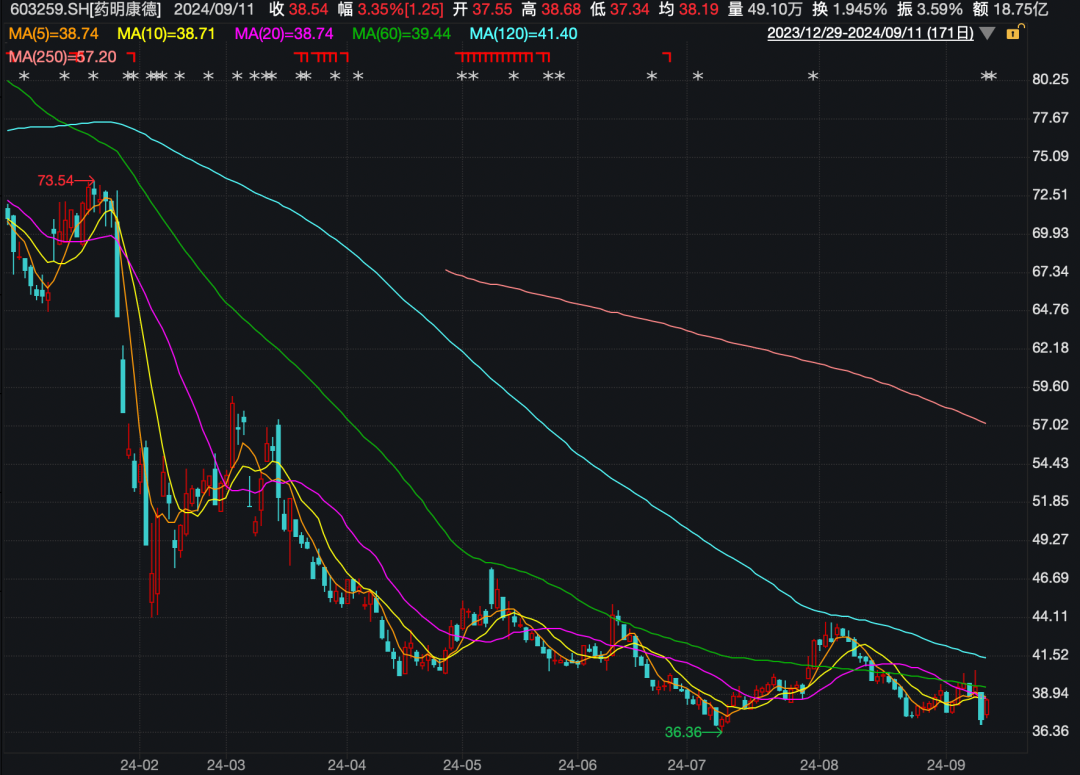Click the rightmost asterisk event marker
This screenshot has width=1080, height=775.
click(993, 77)
